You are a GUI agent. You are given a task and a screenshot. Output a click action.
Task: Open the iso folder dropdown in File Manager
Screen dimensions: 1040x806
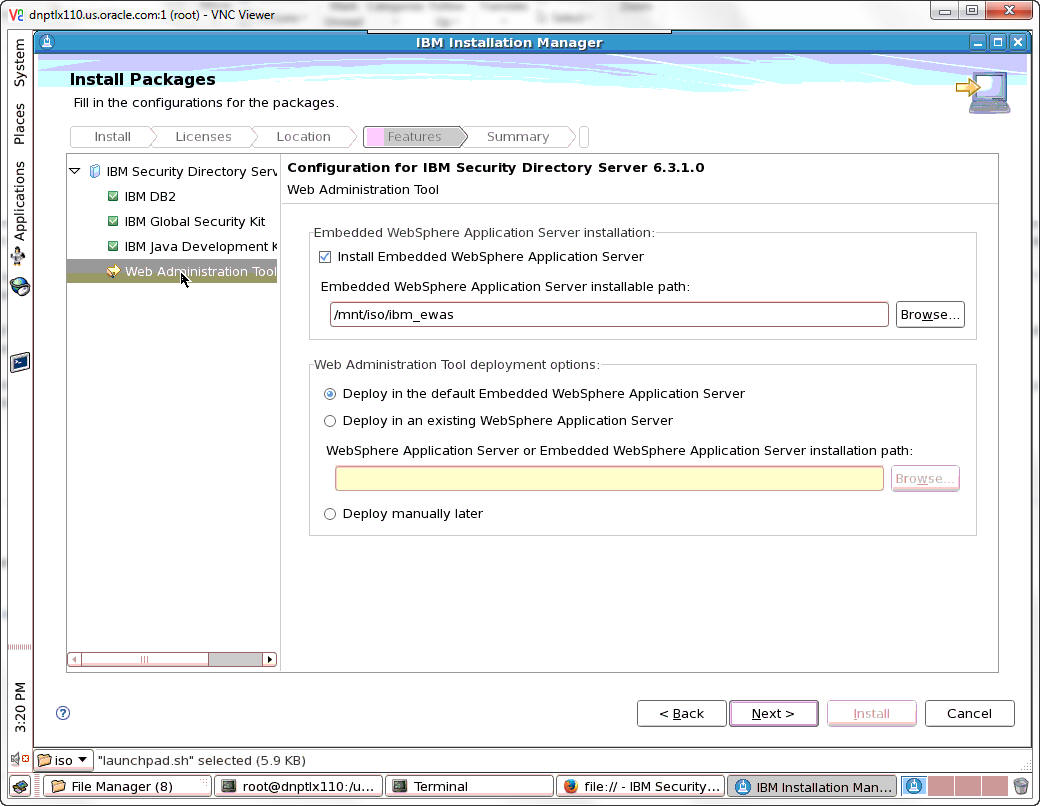click(x=64, y=760)
